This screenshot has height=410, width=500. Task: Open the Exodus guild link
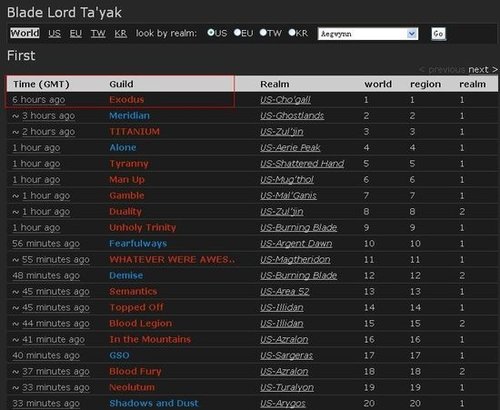pos(127,99)
